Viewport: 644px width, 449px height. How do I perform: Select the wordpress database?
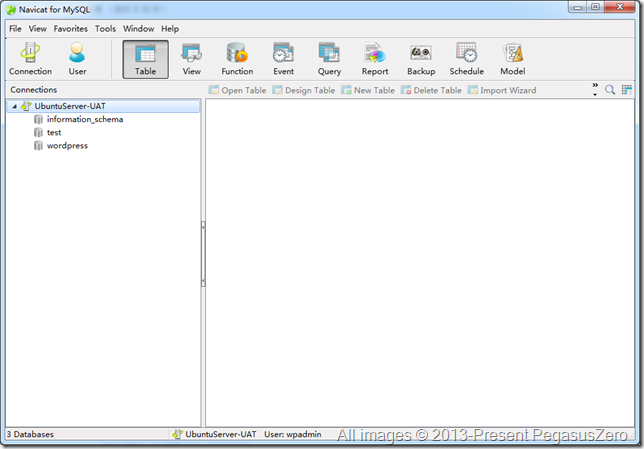pos(67,146)
